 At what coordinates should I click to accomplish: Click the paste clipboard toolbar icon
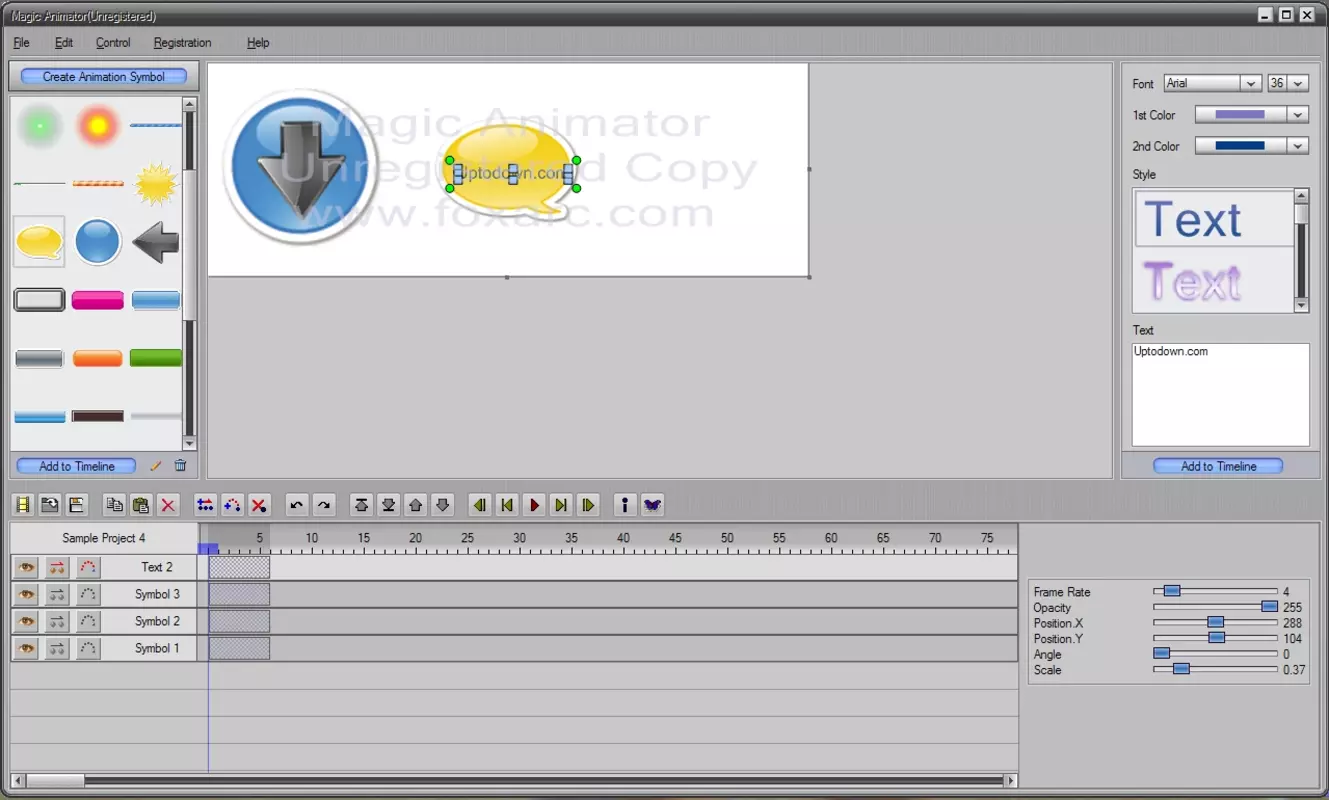141,505
